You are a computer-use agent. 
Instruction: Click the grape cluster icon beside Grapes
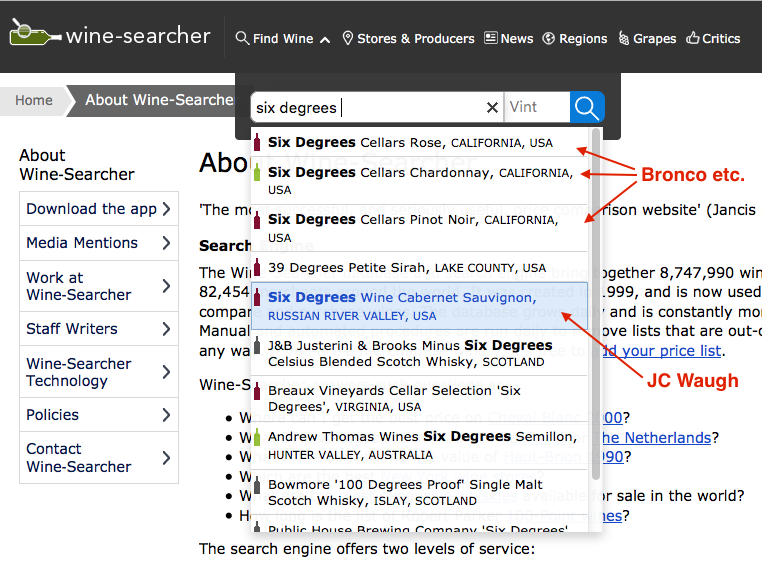click(x=623, y=38)
